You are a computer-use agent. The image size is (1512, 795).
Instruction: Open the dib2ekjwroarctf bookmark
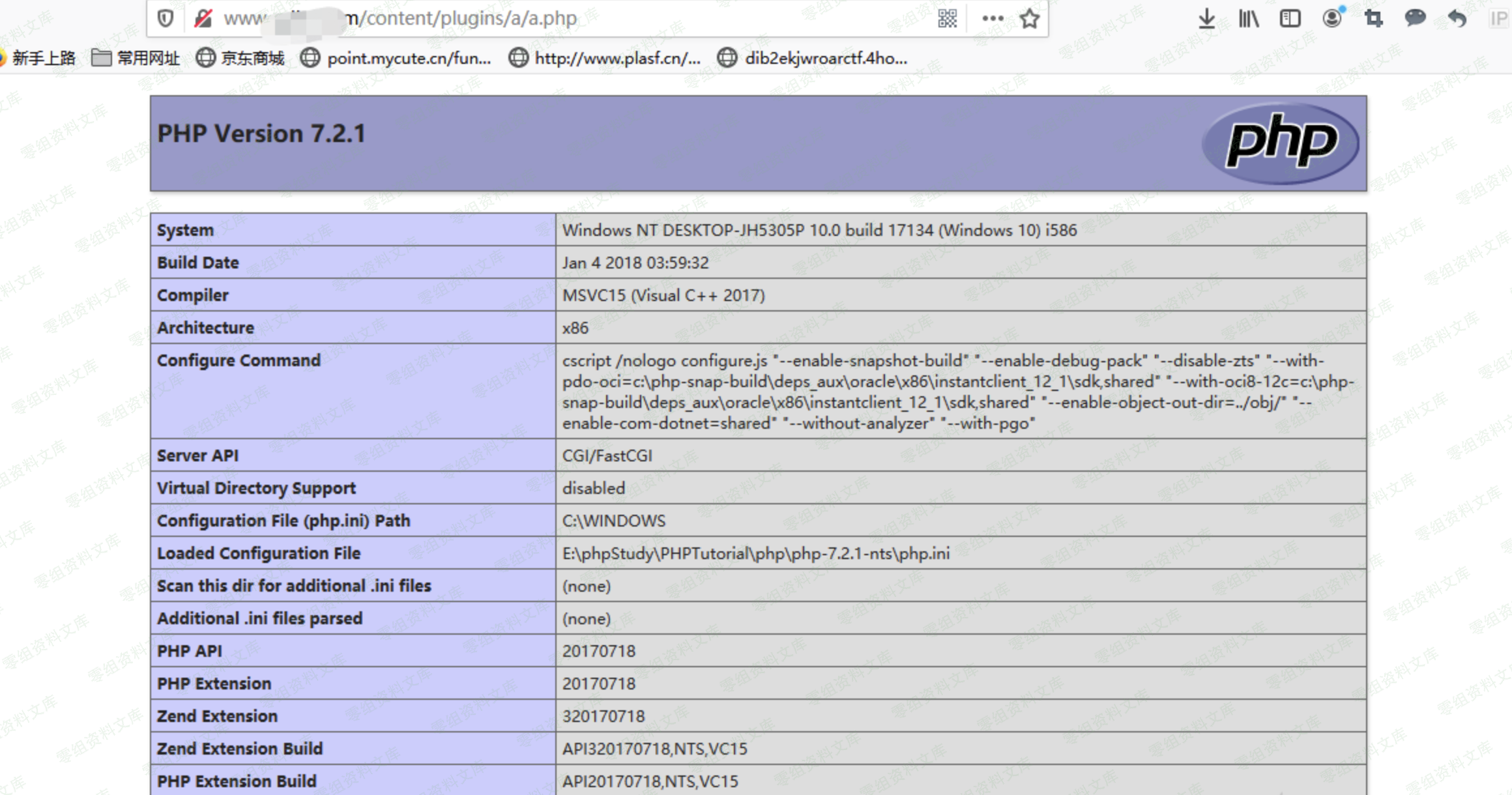[812, 59]
